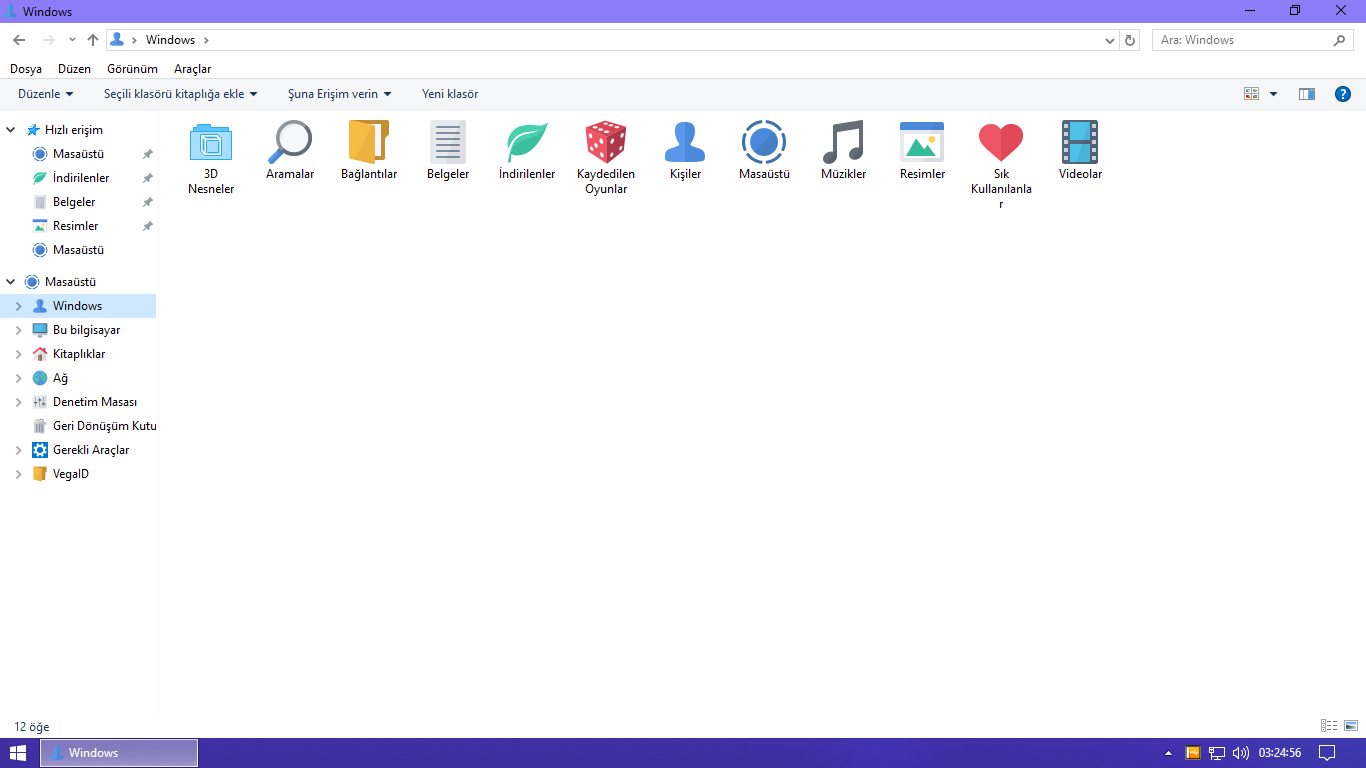This screenshot has width=1366, height=768.
Task: Create a new folder with Yeni klasör
Action: [450, 94]
